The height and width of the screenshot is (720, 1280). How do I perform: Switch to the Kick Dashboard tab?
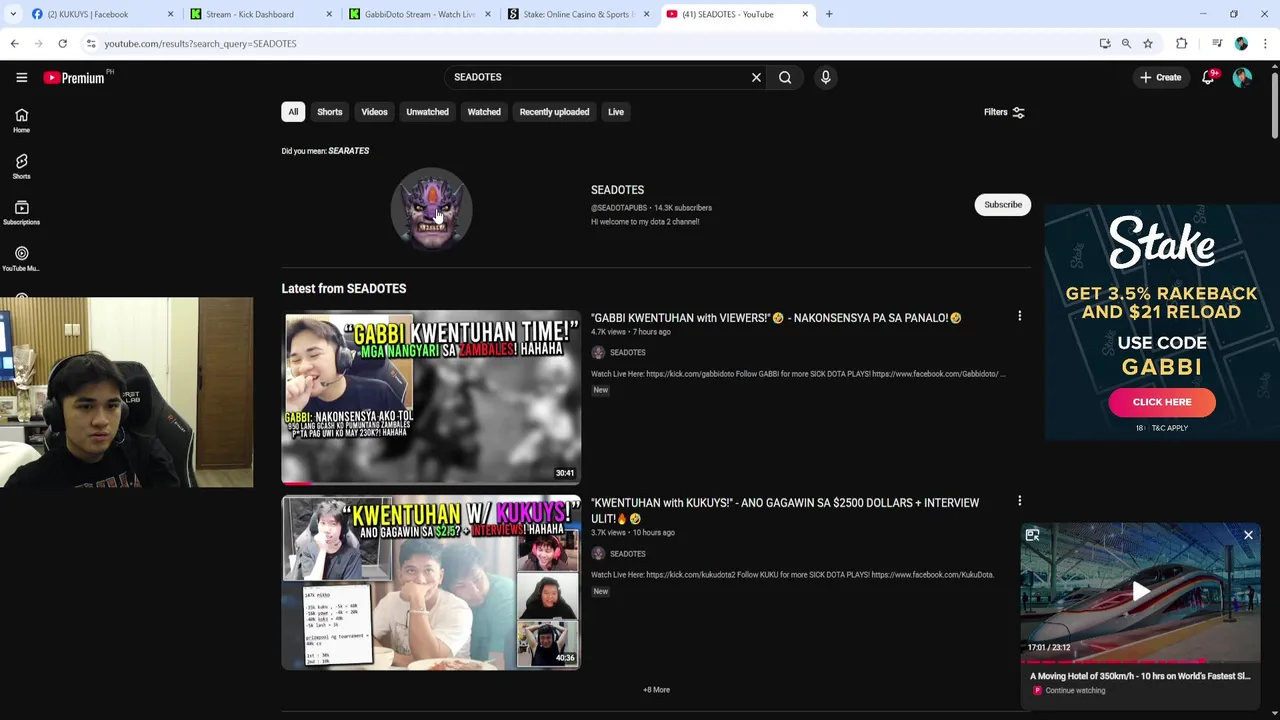point(260,14)
